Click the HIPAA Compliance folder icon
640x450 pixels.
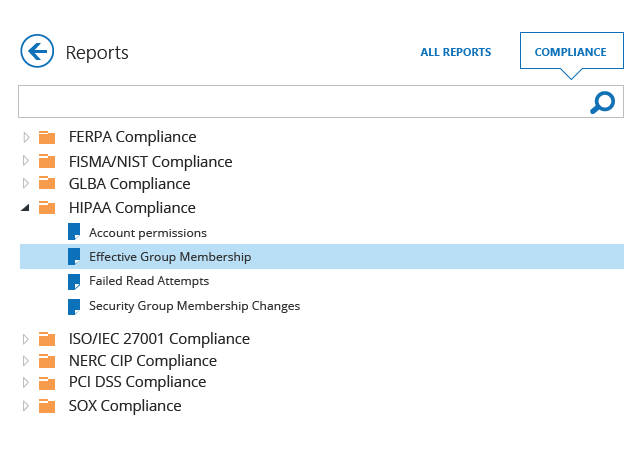(47, 208)
